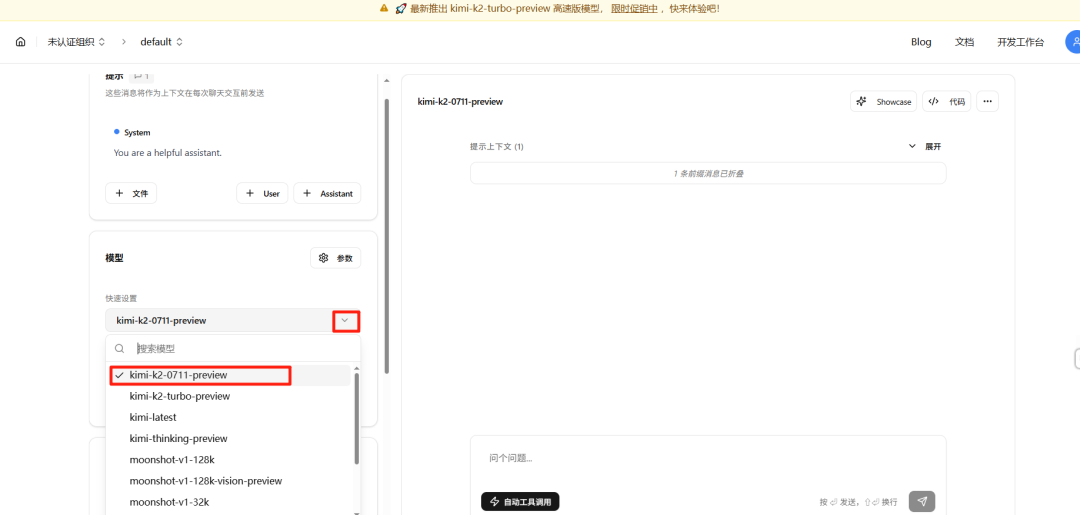Click the prompt message count badge
1080x515 pixels.
[142, 76]
